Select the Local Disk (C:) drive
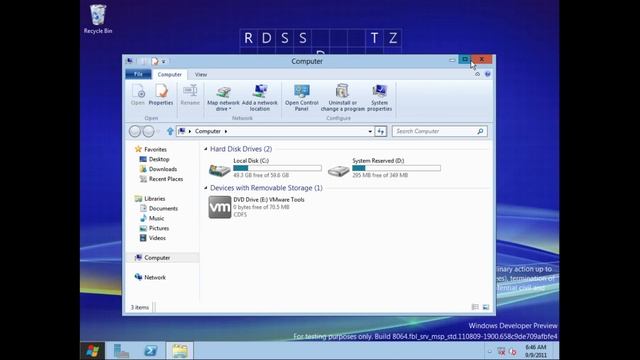 pyautogui.click(x=264, y=168)
